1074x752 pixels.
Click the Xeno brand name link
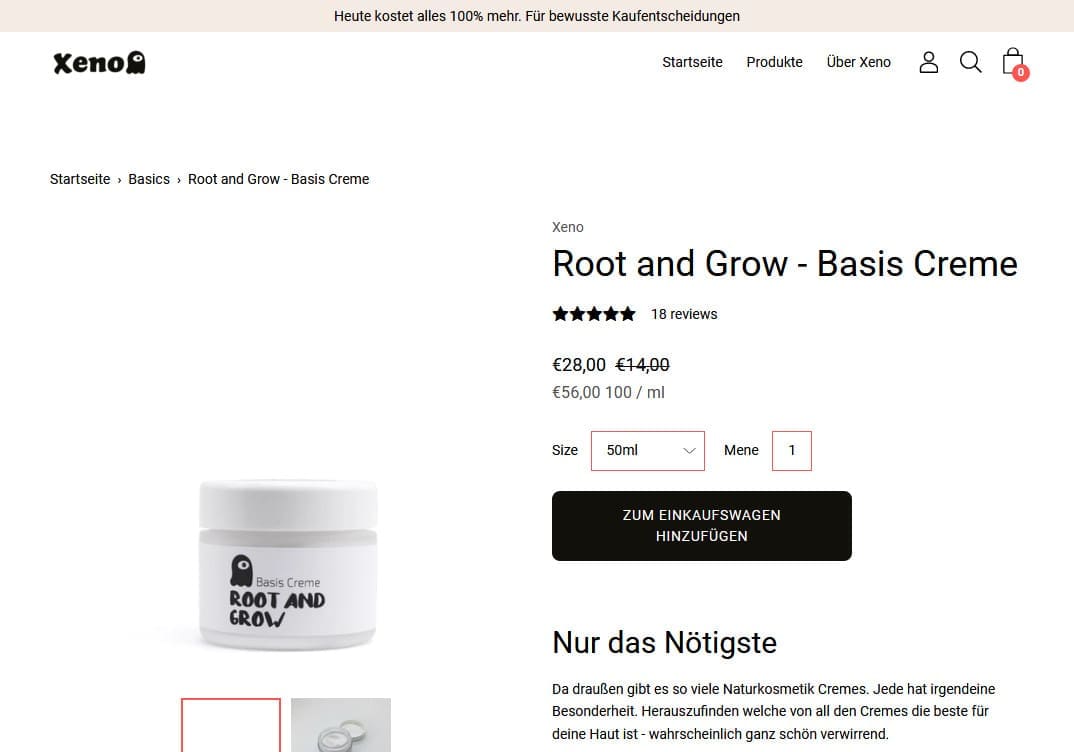pyautogui.click(x=567, y=227)
